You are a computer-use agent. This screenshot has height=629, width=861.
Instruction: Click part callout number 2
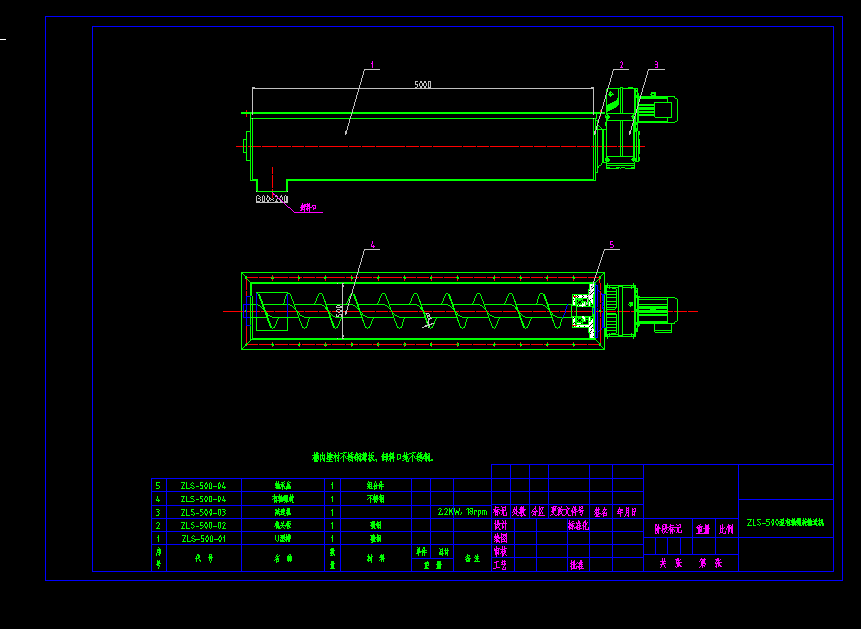click(x=622, y=65)
